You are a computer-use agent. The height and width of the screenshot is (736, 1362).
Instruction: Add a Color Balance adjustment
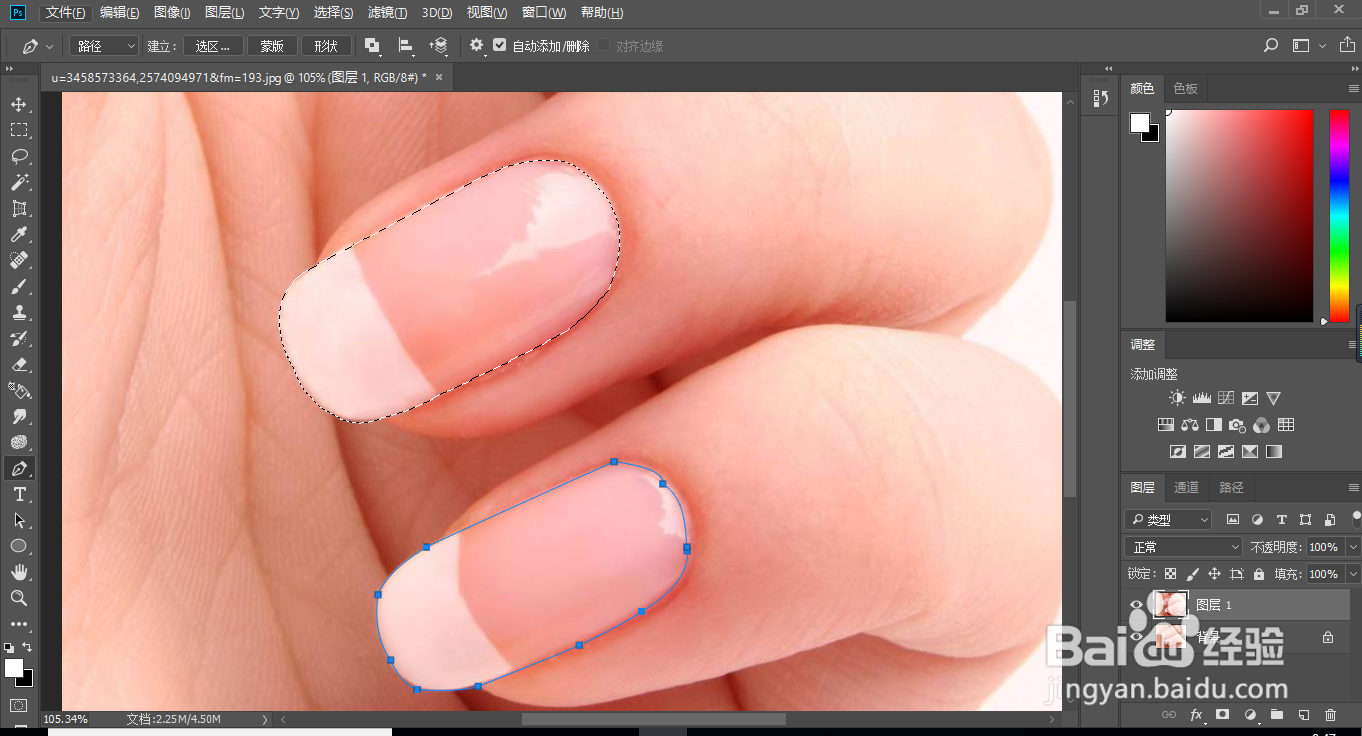coord(1190,425)
